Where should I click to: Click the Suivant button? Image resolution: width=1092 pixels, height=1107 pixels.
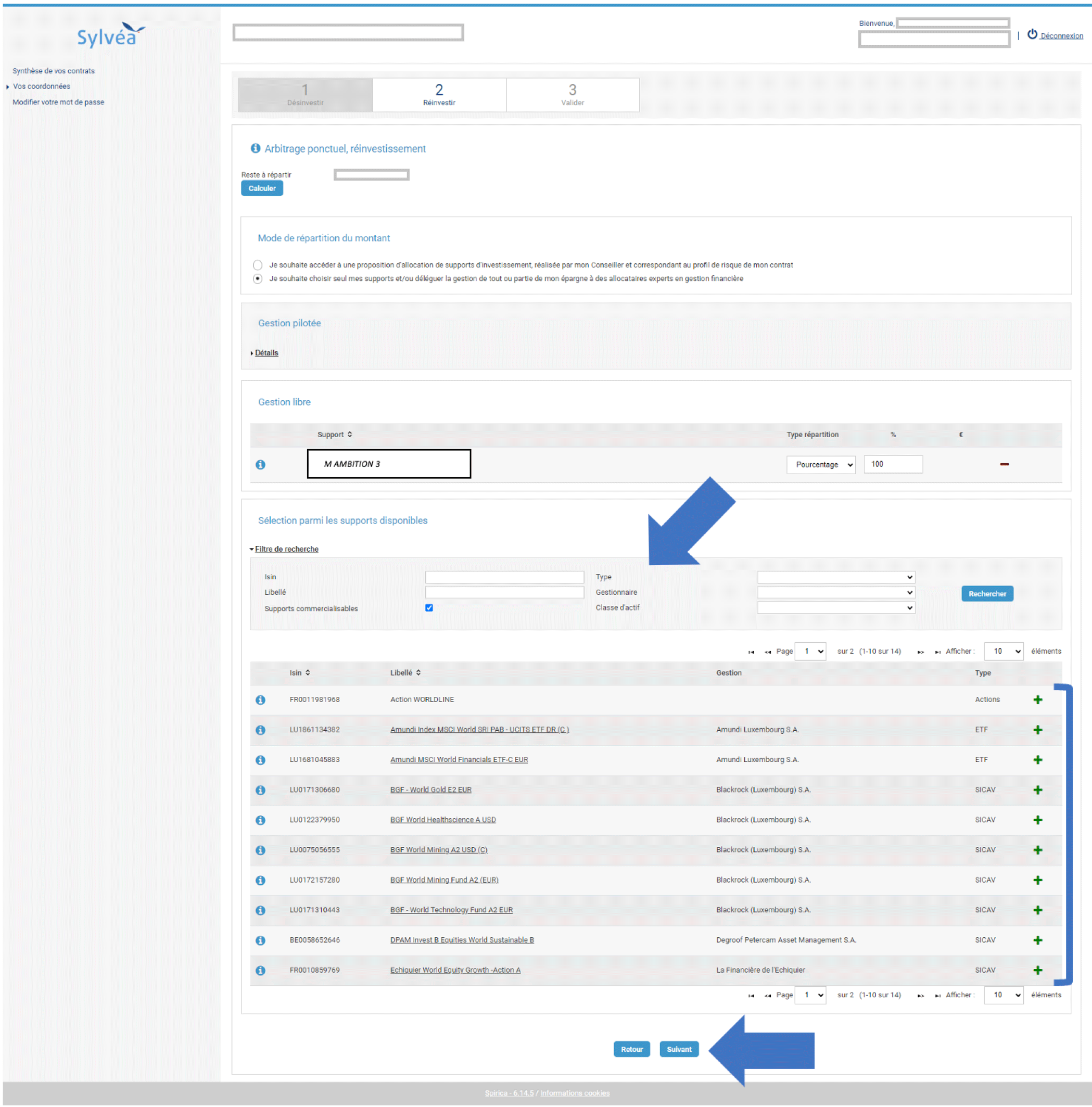click(679, 1049)
